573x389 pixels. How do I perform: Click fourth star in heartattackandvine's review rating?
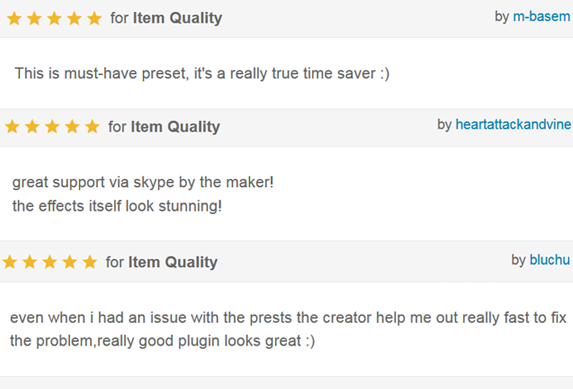[x=72, y=127]
